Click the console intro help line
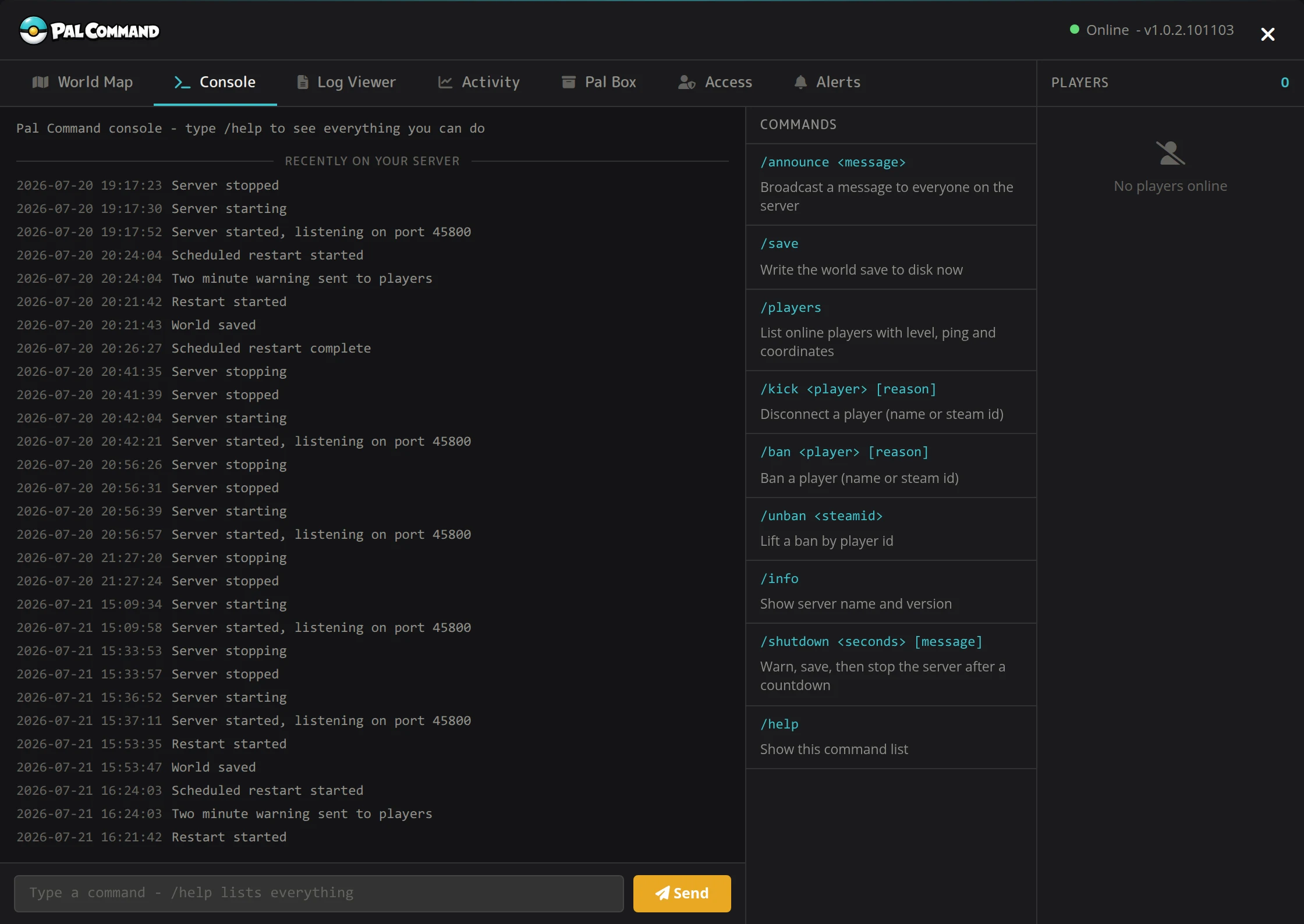1304x924 pixels. 250,129
